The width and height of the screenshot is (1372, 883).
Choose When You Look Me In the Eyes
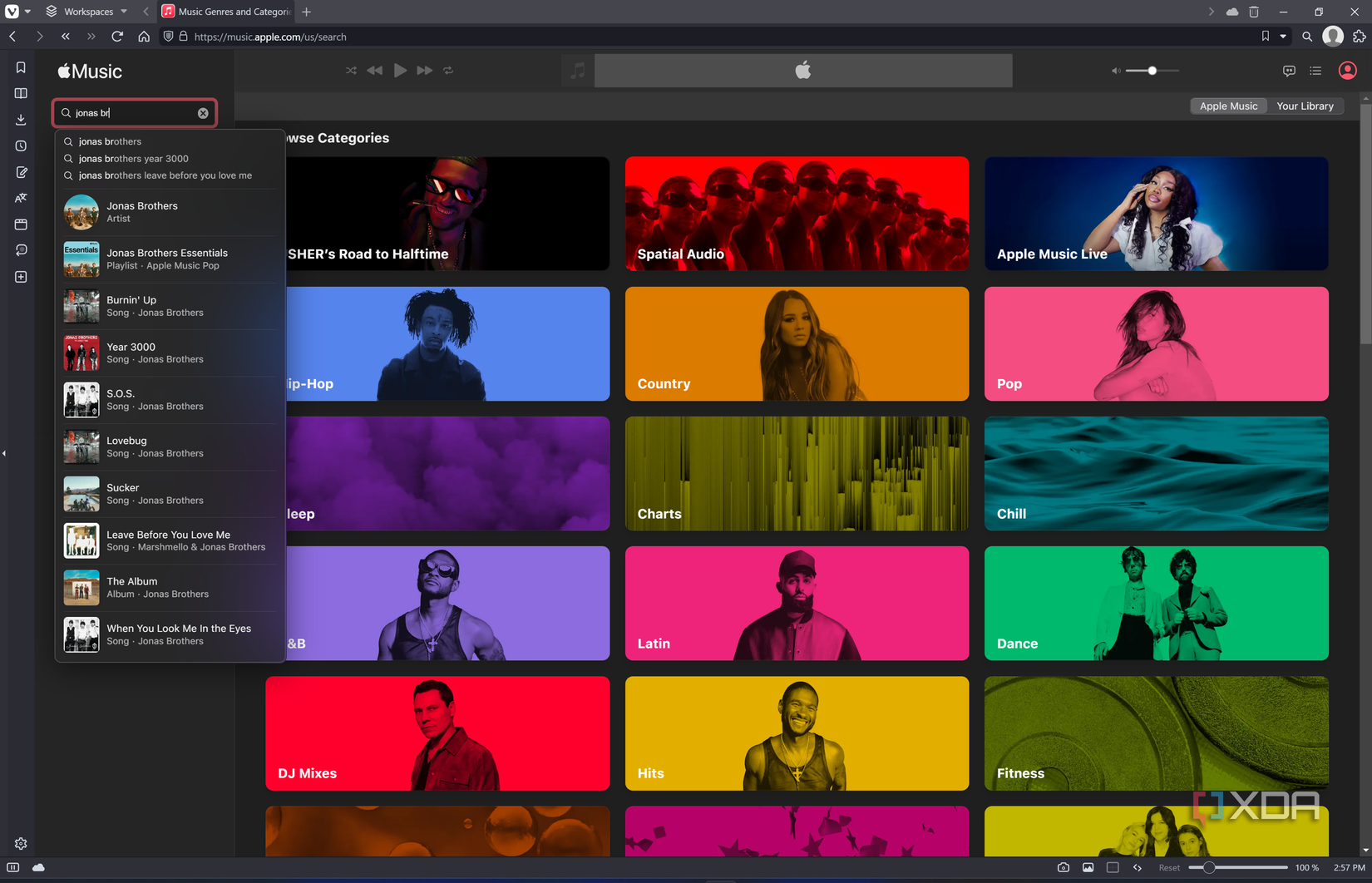pos(170,635)
